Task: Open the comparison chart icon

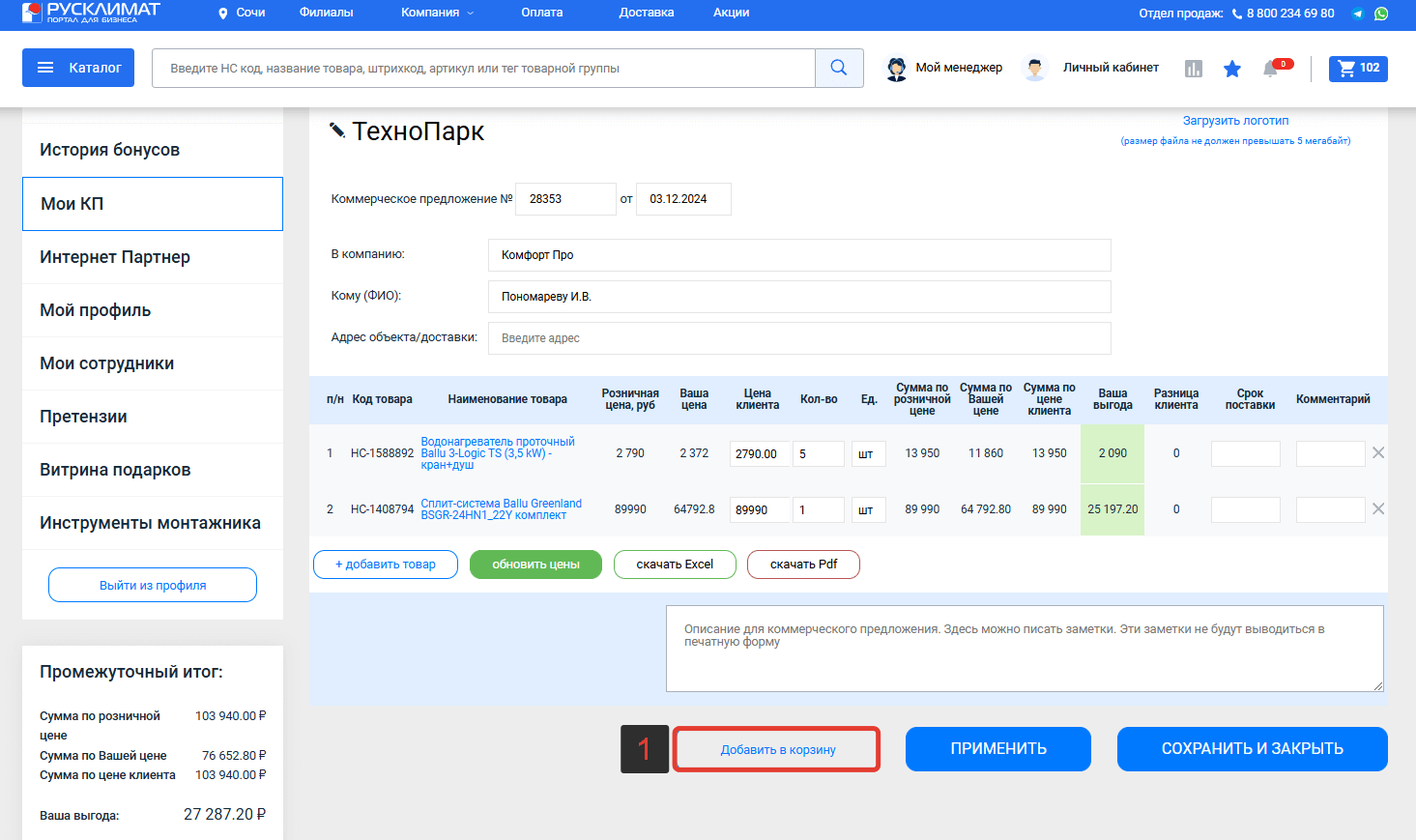Action: point(1194,69)
